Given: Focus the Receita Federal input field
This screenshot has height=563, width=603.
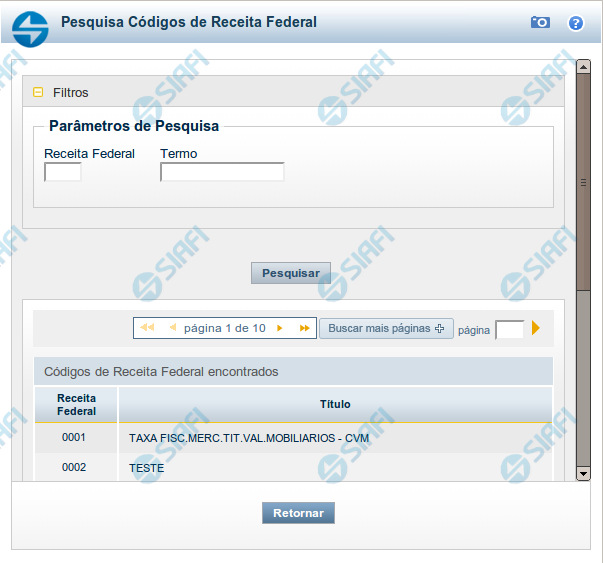Looking at the screenshot, I should pos(63,173).
